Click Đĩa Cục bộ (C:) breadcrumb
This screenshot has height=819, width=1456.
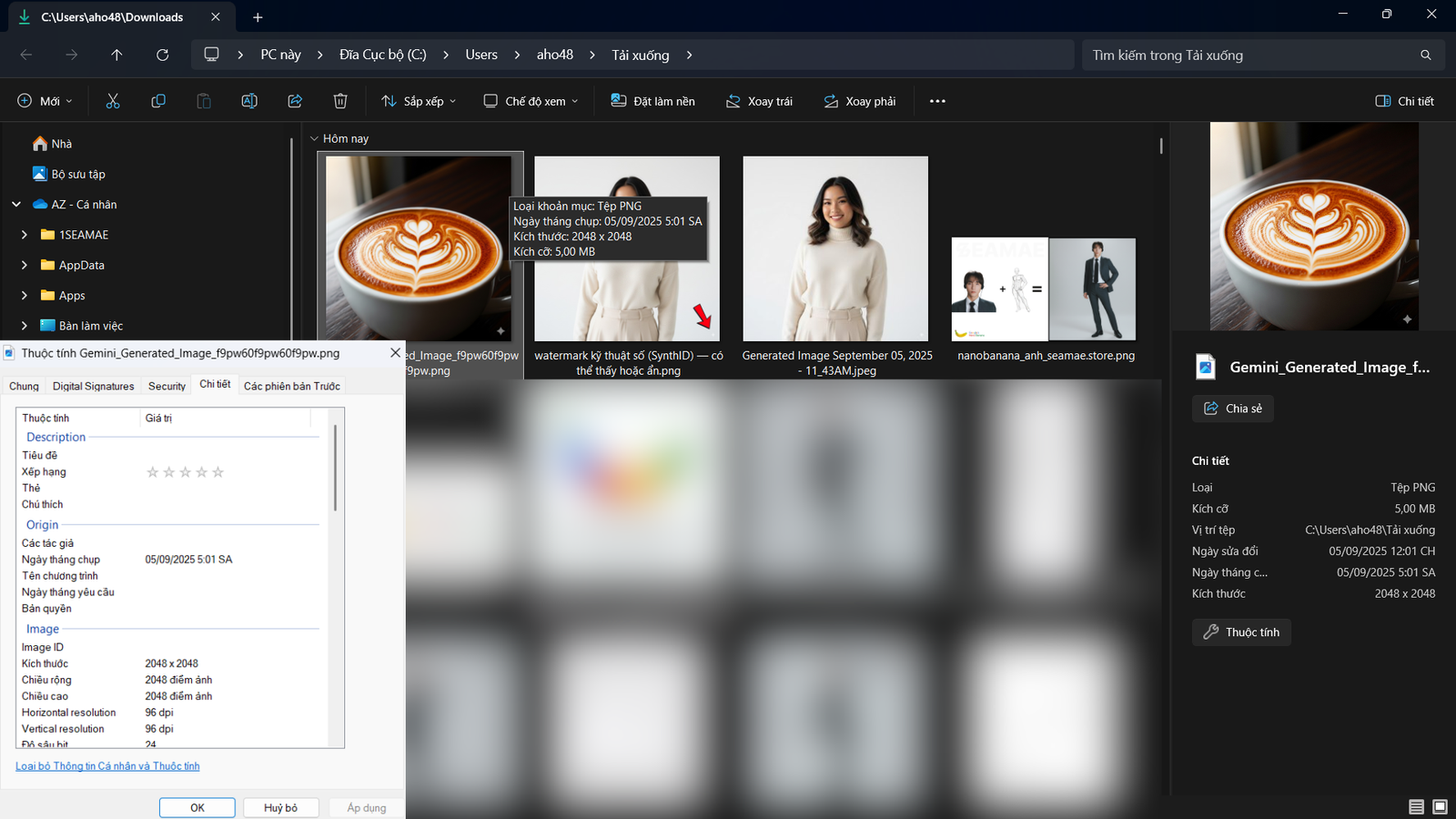(x=382, y=55)
